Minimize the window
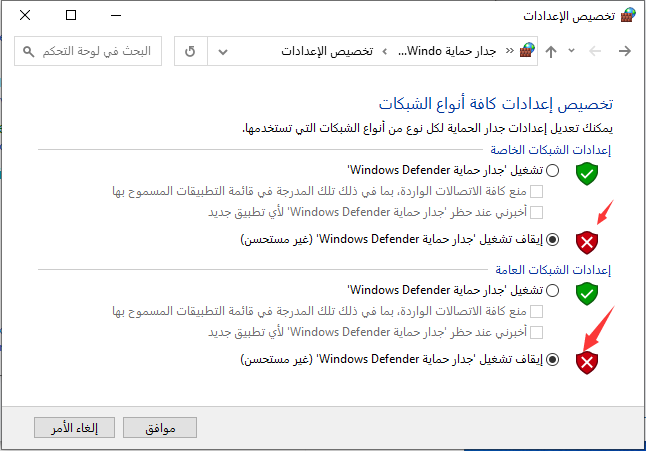 click(x=116, y=15)
